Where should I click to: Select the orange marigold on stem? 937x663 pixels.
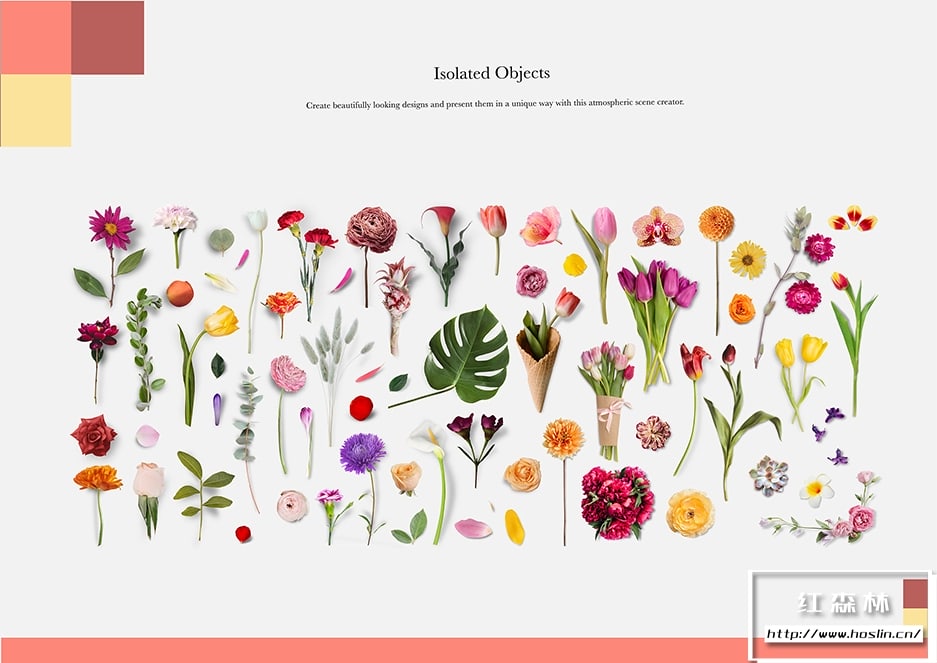[x=98, y=503]
